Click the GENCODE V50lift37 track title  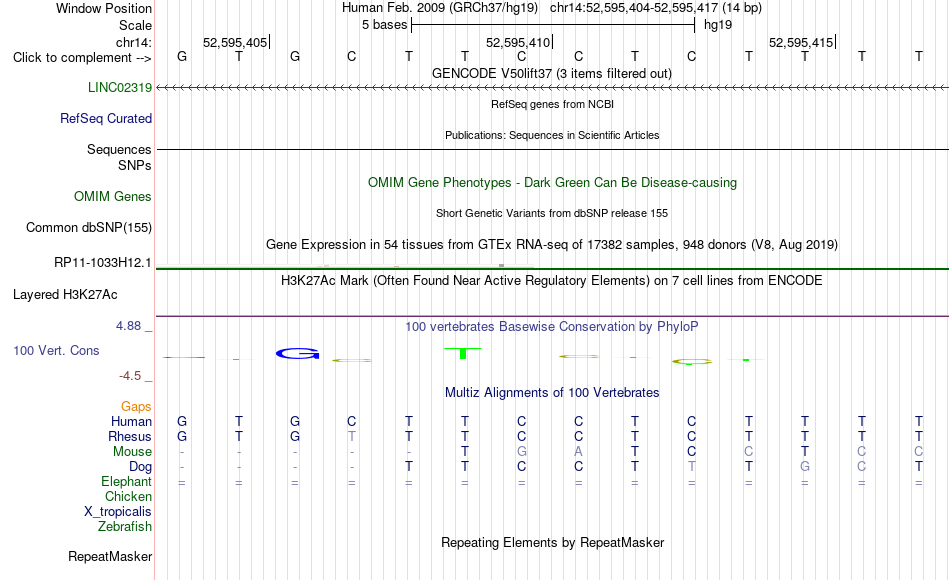552,73
